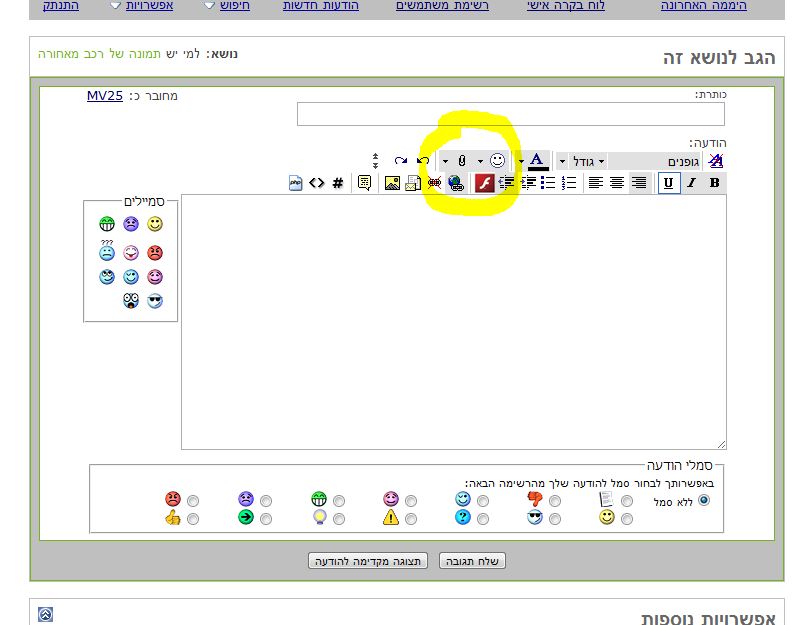Select the thumbs-down message icon radio button
809x625 pixels.
point(555,501)
